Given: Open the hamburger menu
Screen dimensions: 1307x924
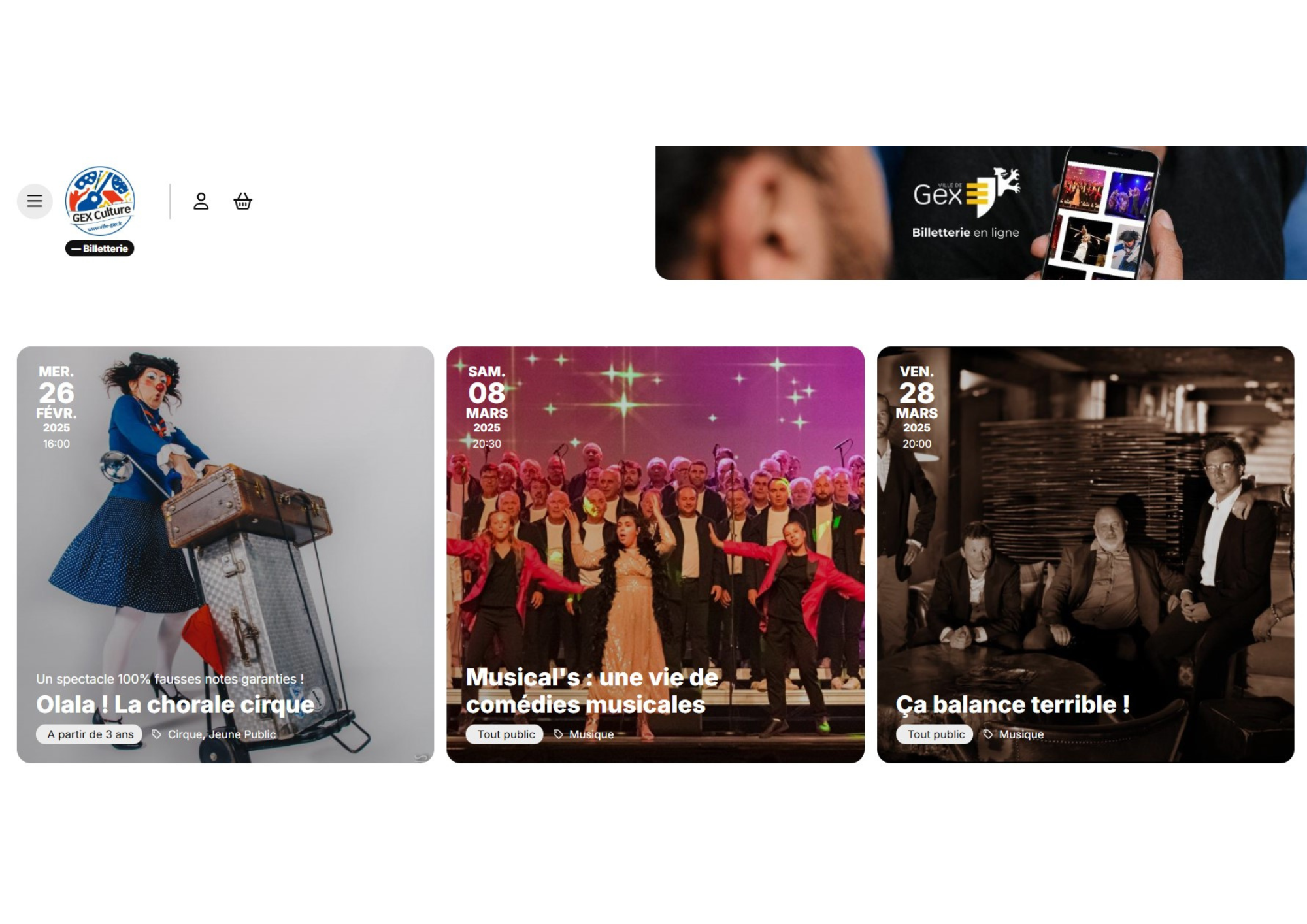Looking at the screenshot, I should tap(35, 201).
